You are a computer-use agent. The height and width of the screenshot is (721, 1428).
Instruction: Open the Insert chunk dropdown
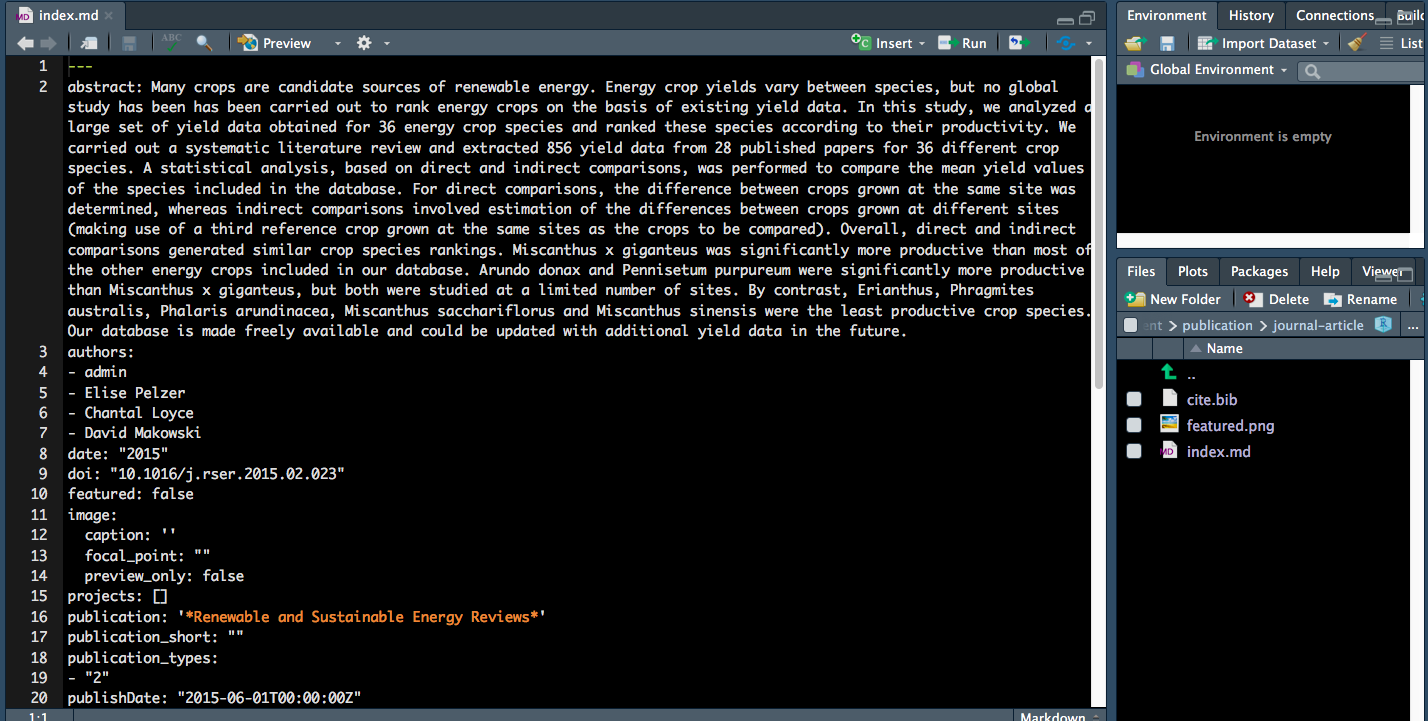889,43
